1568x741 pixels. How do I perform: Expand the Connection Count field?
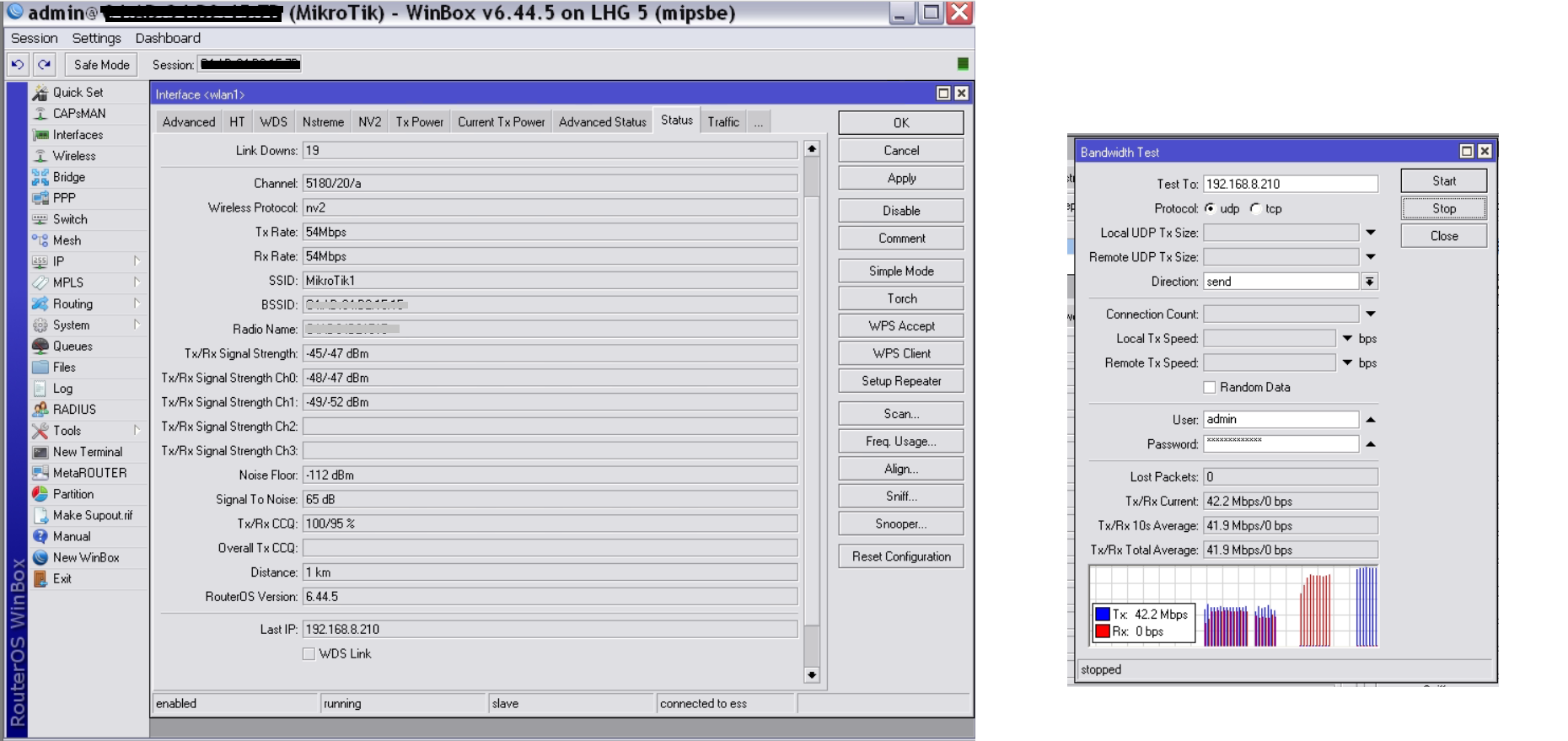click(1371, 314)
